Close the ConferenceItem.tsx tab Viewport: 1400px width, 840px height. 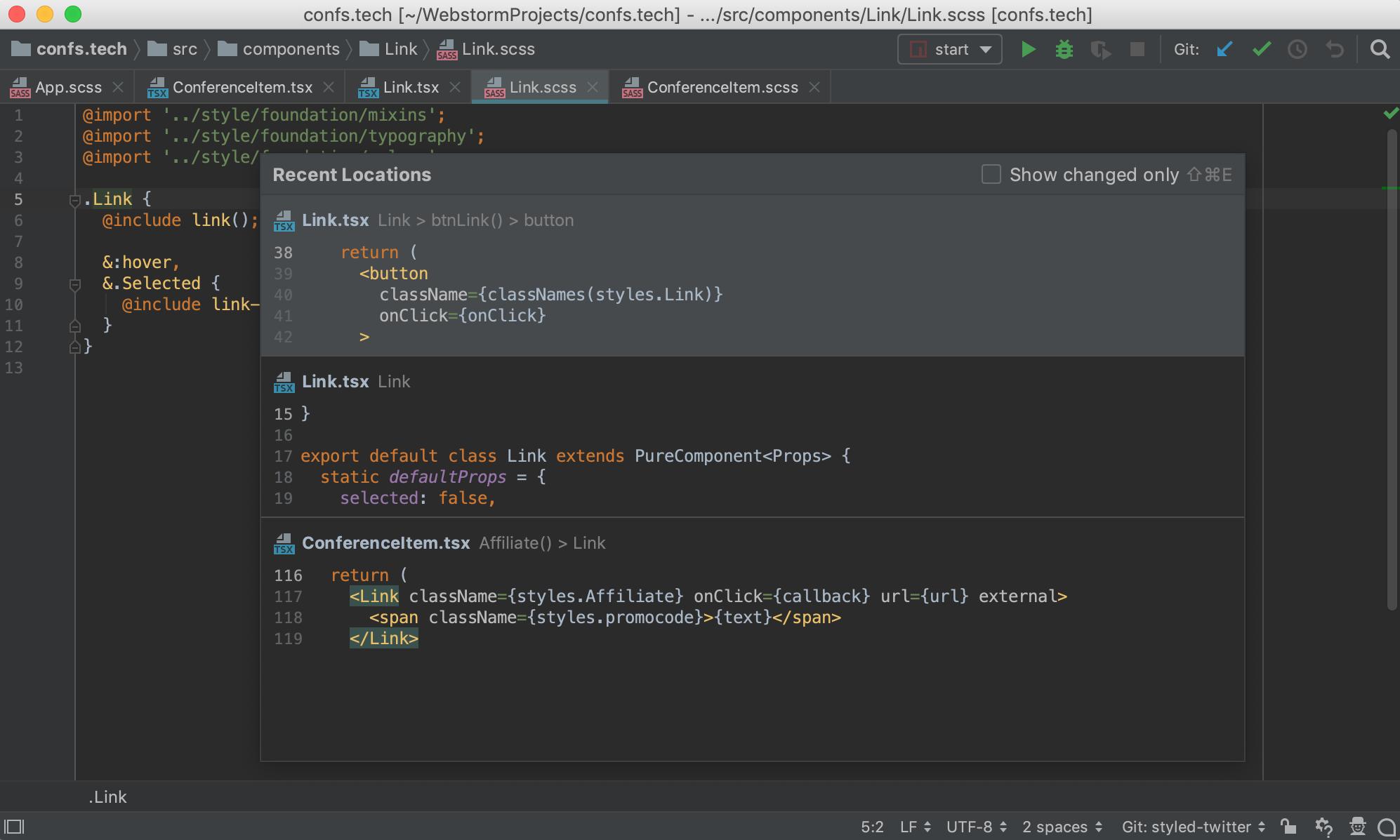[329, 87]
